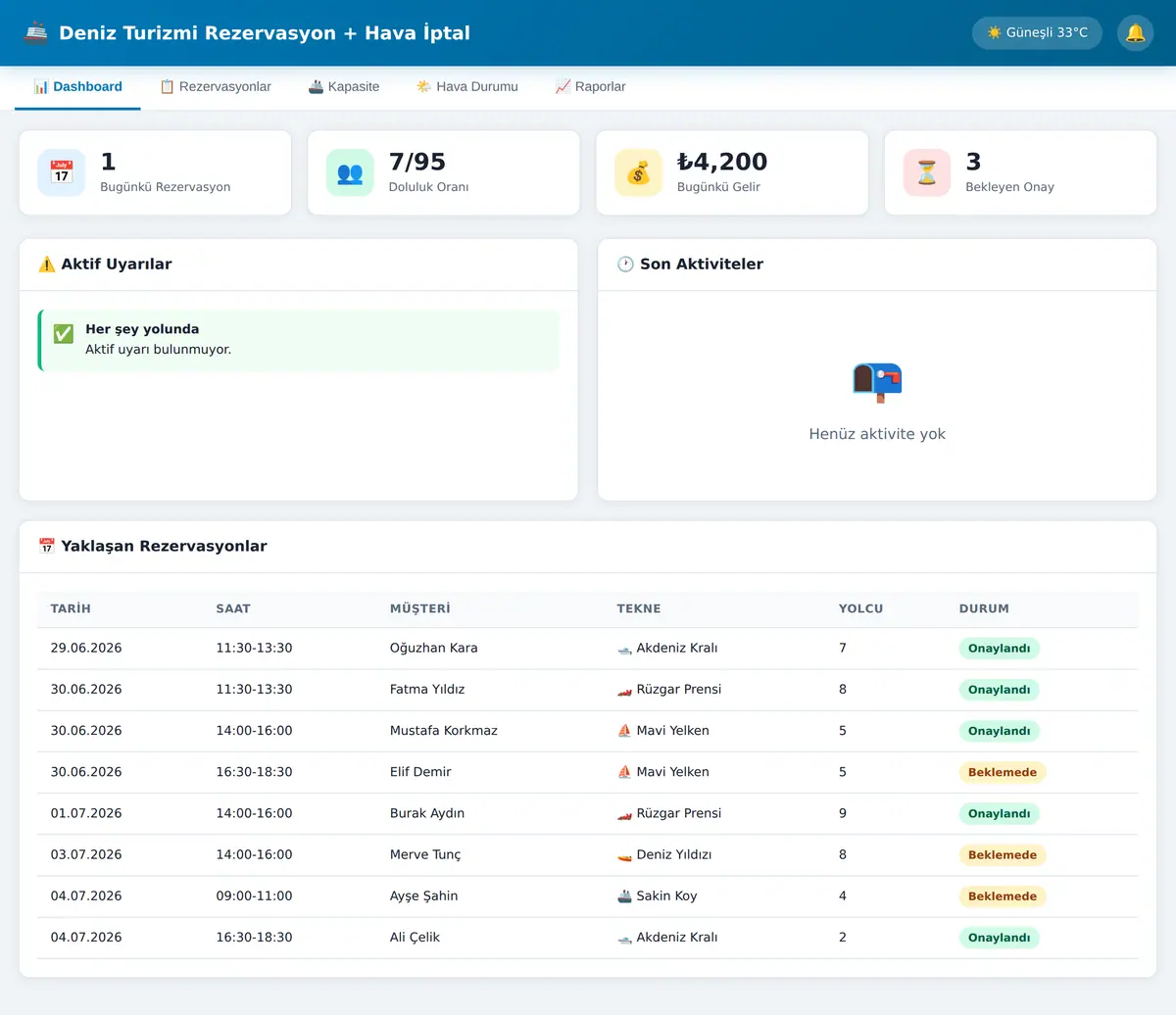The height and width of the screenshot is (1015, 1176).
Task: Click the date 29.06.2026
Action: 86,649
